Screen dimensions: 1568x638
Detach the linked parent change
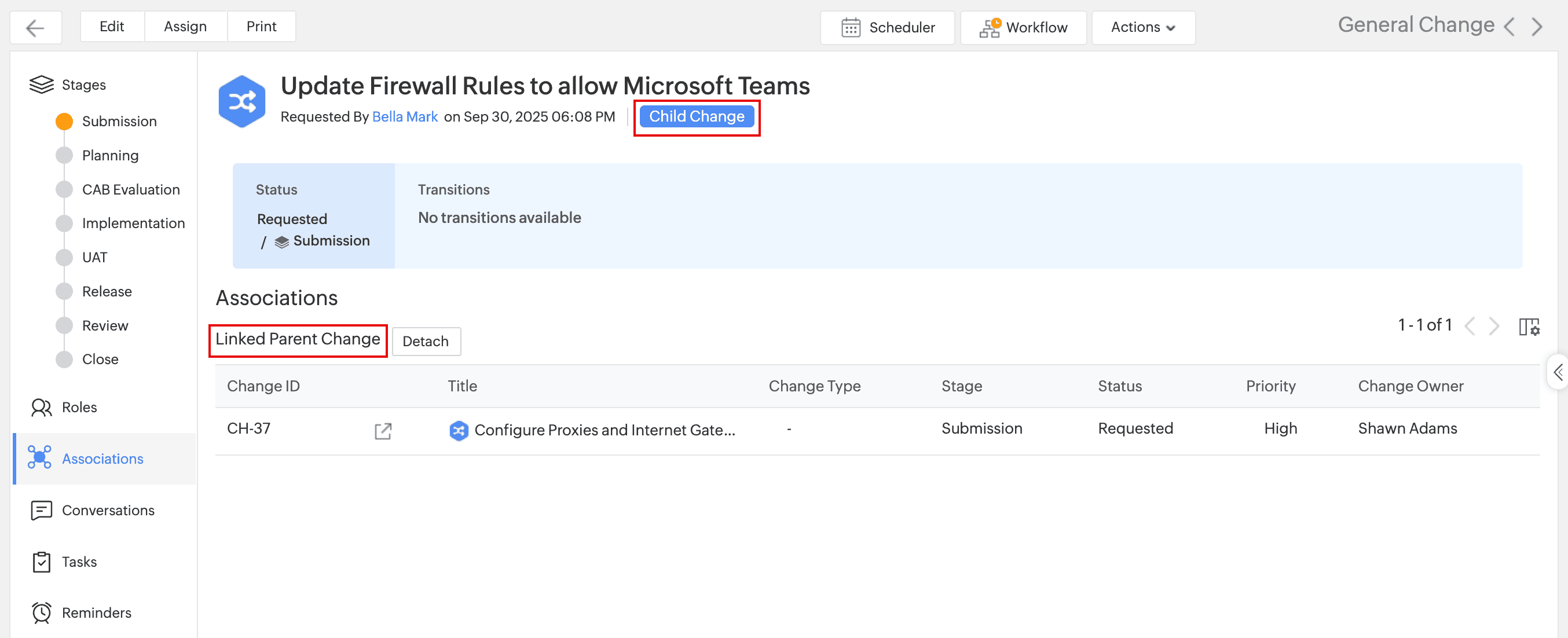426,341
